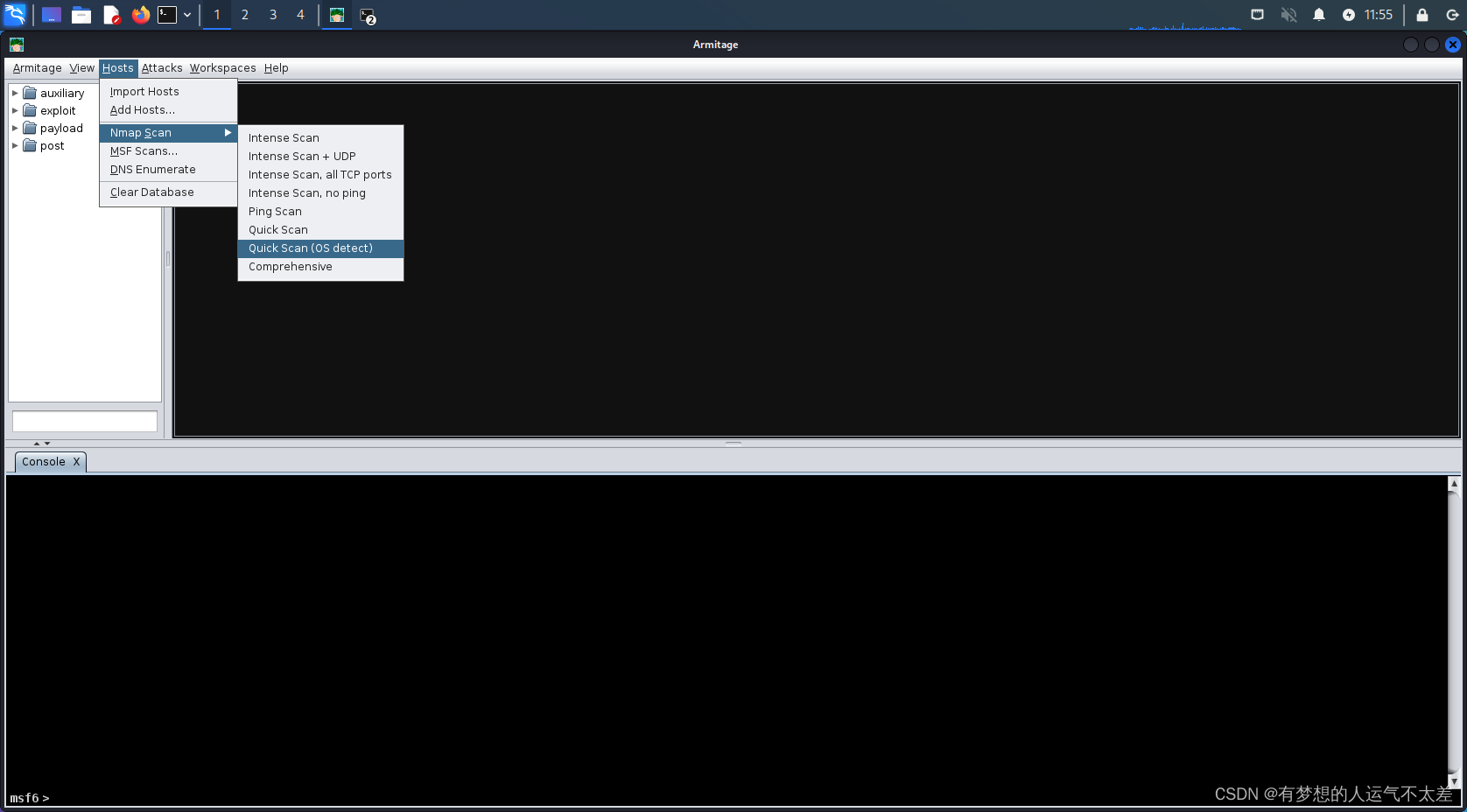Select the Nmap Scan submenu entry
1467x812 pixels.
tap(168, 133)
